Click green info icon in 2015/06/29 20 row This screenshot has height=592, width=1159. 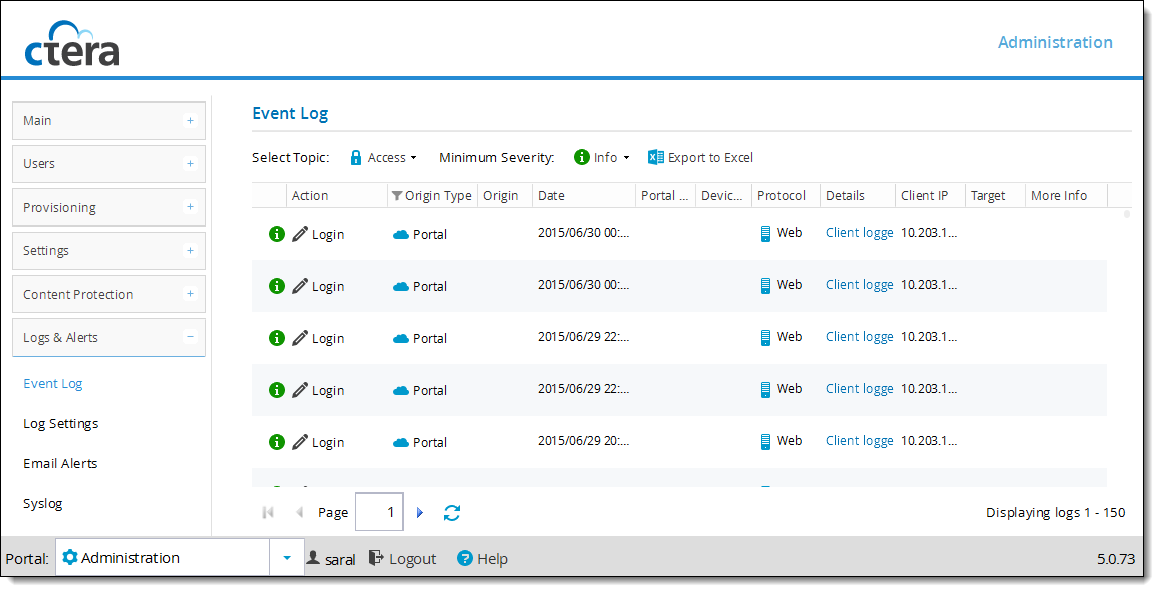[276, 442]
